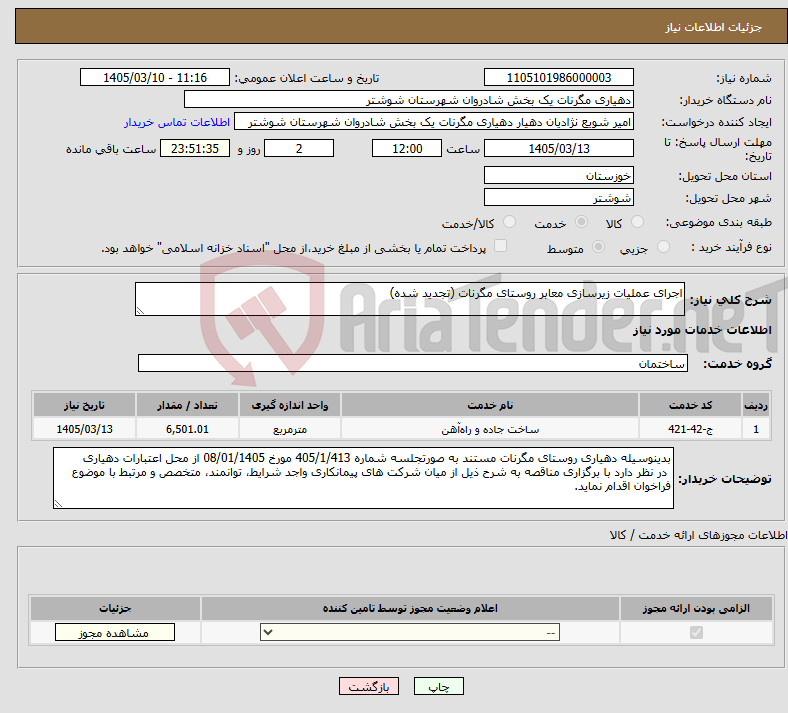Open the license status dropdown
This screenshot has width=788, height=713.
[410, 632]
